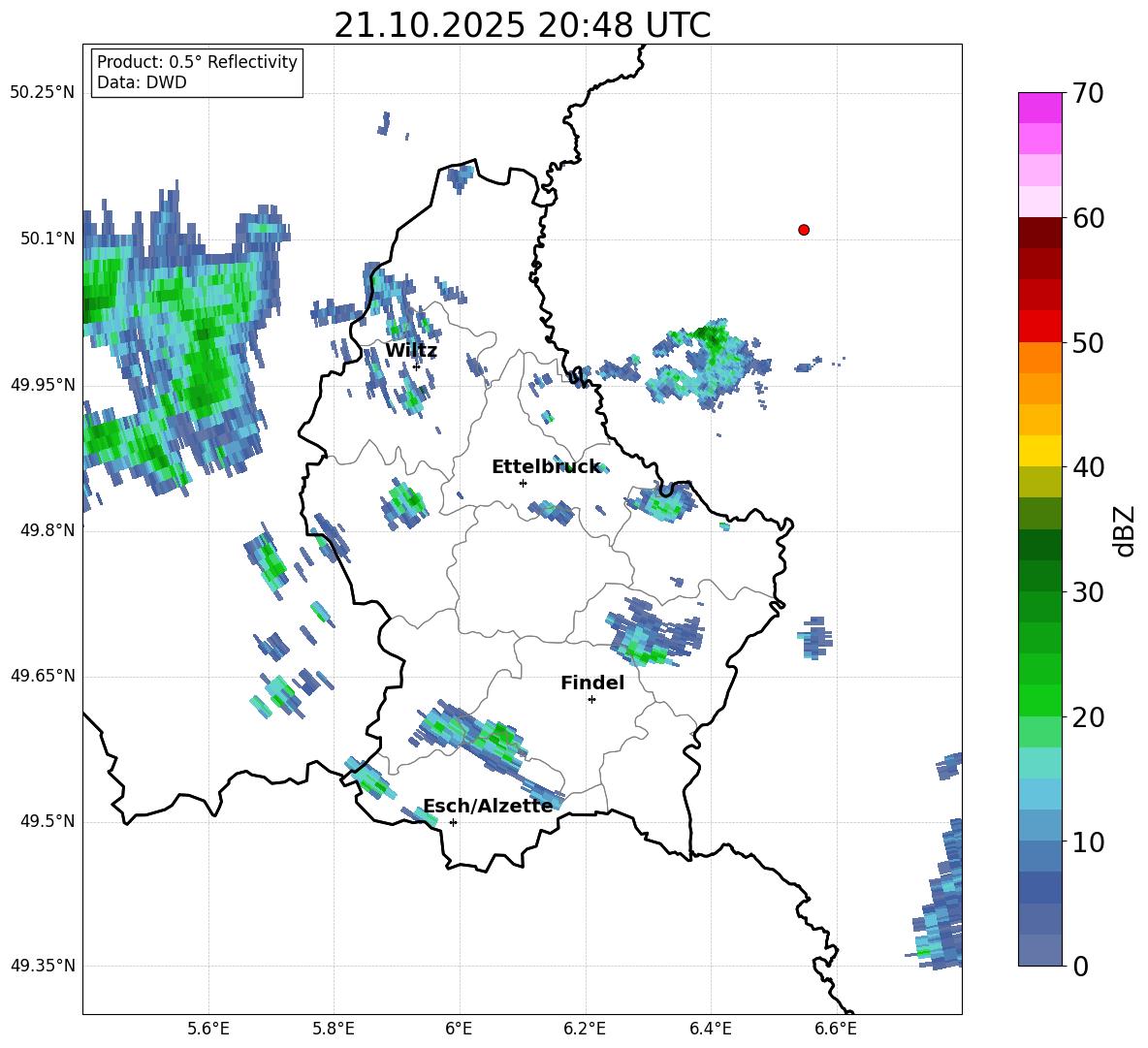Click the red dot marker east of Luxembourg
Screen dimensions: 1148x1048
[x=804, y=230]
